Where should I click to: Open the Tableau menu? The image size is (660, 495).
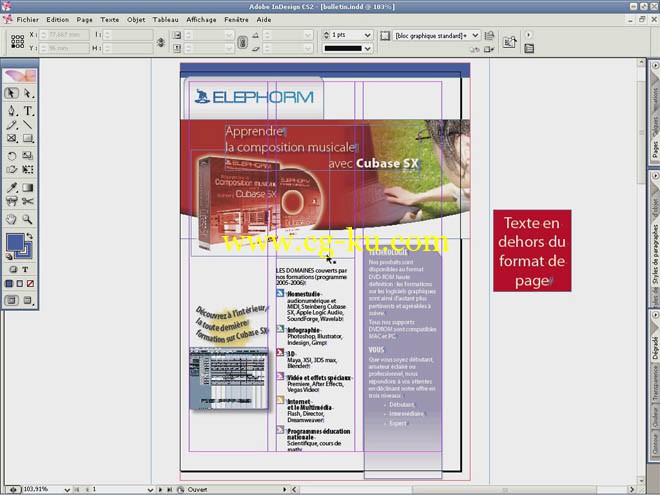click(x=165, y=20)
